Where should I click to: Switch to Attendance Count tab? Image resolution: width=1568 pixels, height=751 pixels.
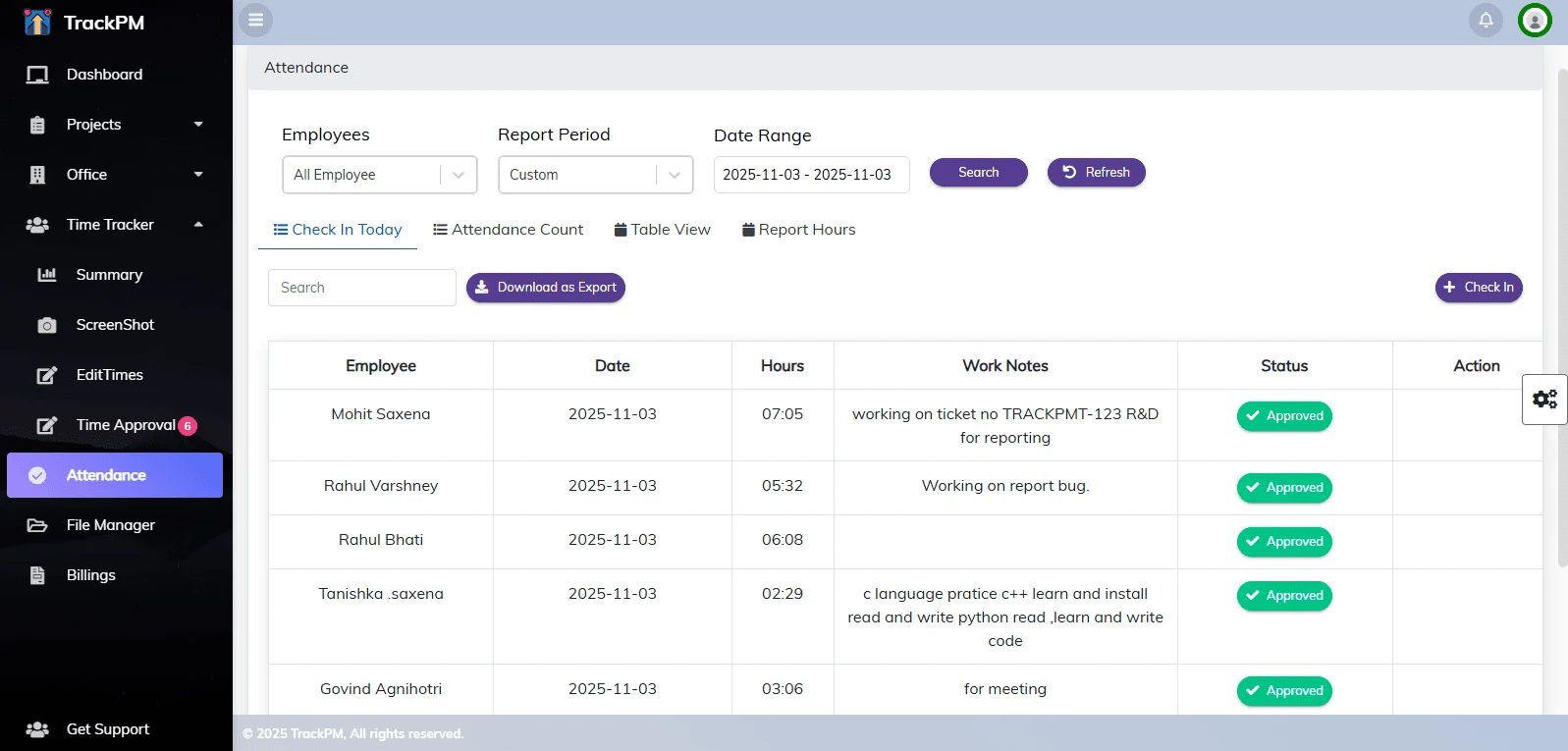tap(509, 230)
